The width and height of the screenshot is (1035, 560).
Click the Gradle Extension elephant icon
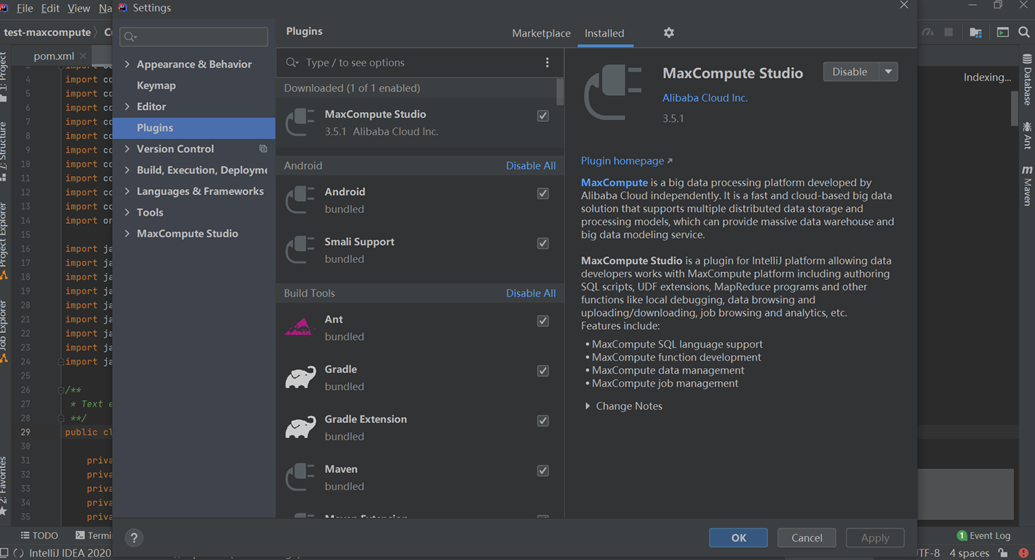click(x=300, y=427)
